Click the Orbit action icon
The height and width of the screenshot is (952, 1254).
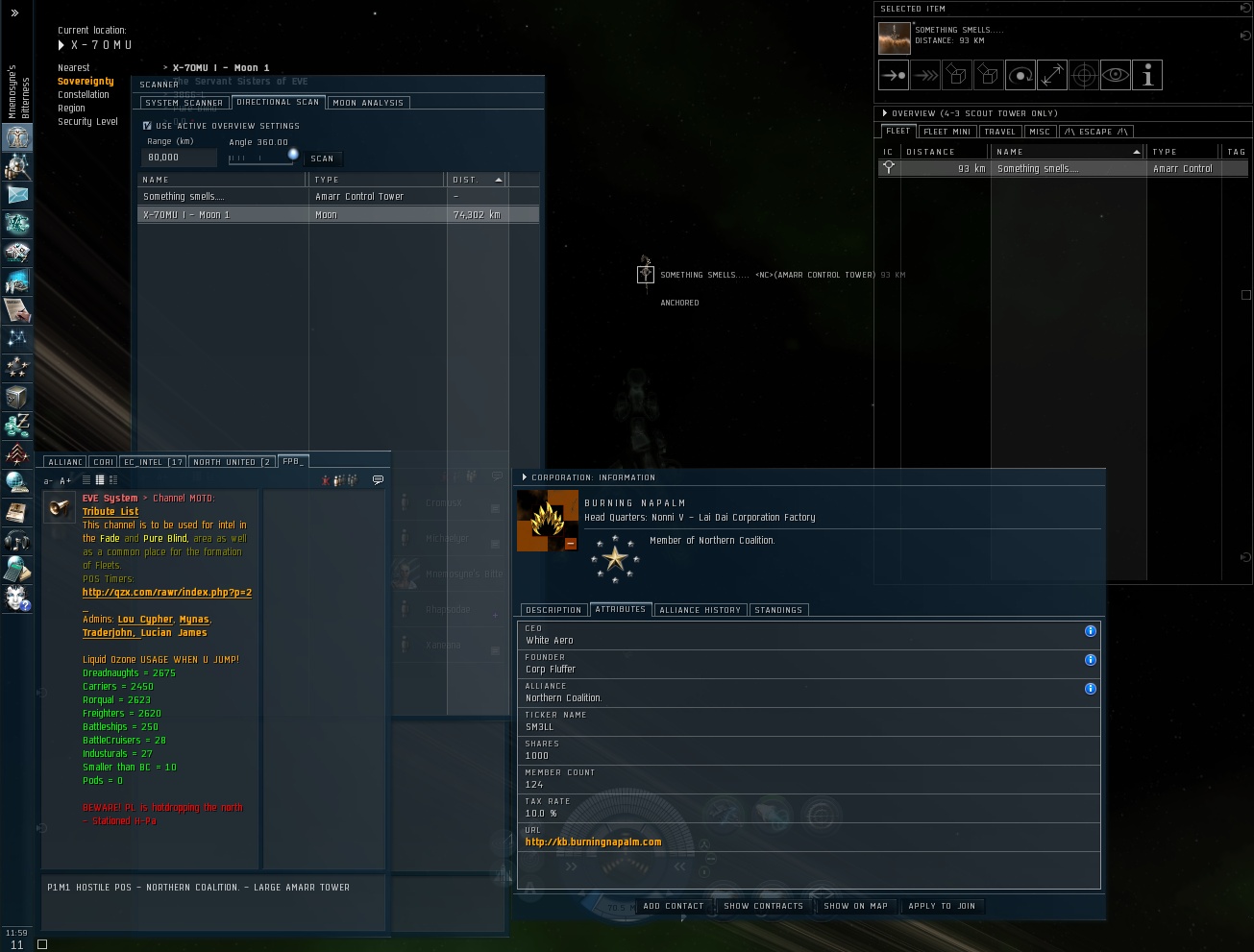(1020, 75)
